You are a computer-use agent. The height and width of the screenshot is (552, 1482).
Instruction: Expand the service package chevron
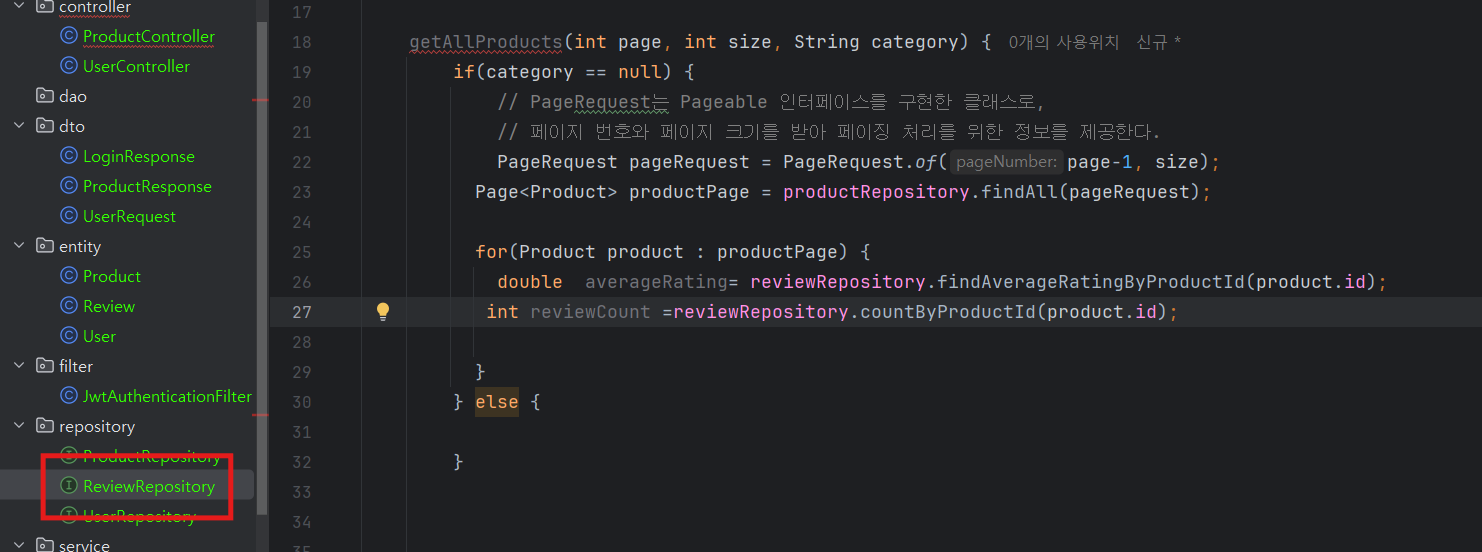pos(19,545)
